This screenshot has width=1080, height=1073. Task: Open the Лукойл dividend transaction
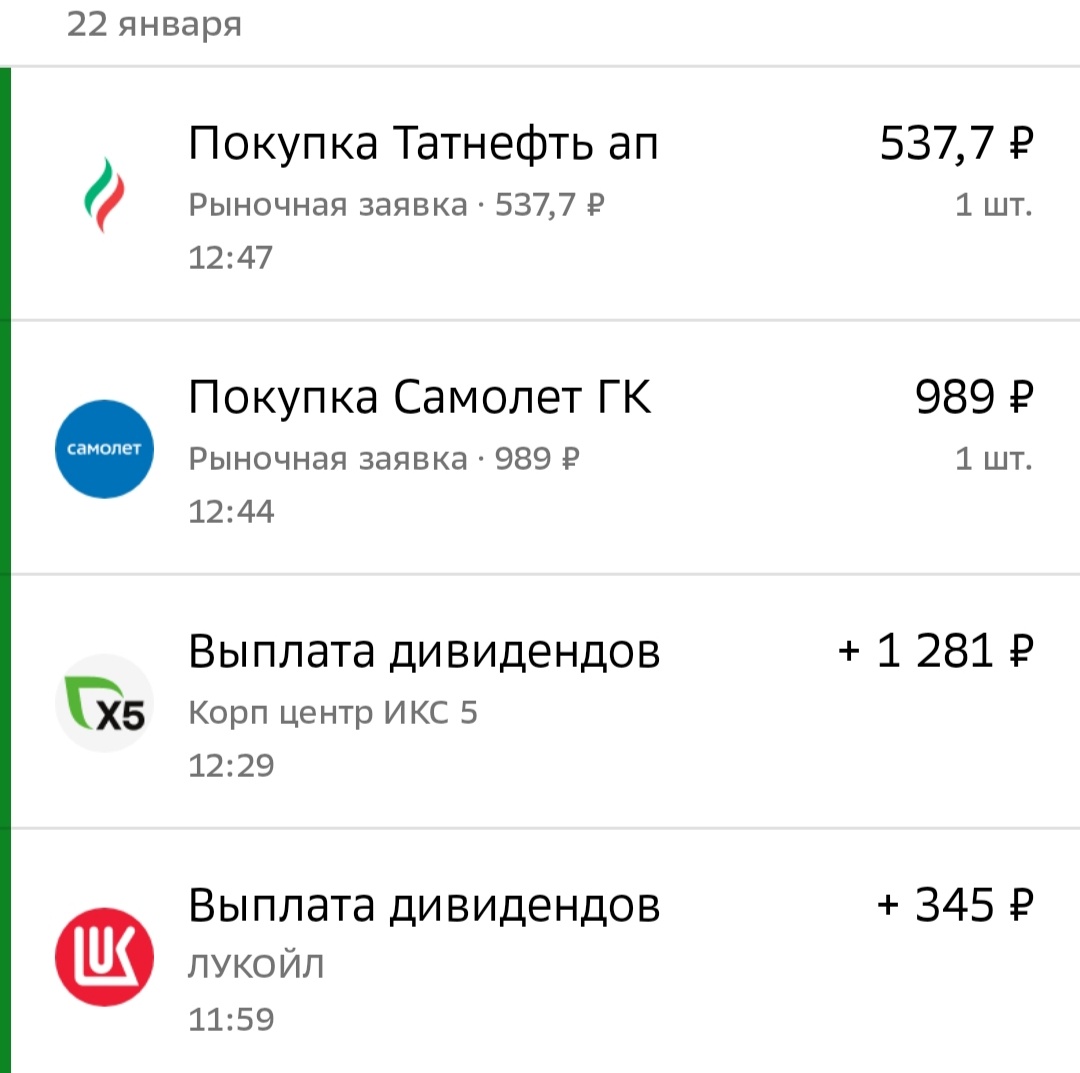click(x=424, y=904)
